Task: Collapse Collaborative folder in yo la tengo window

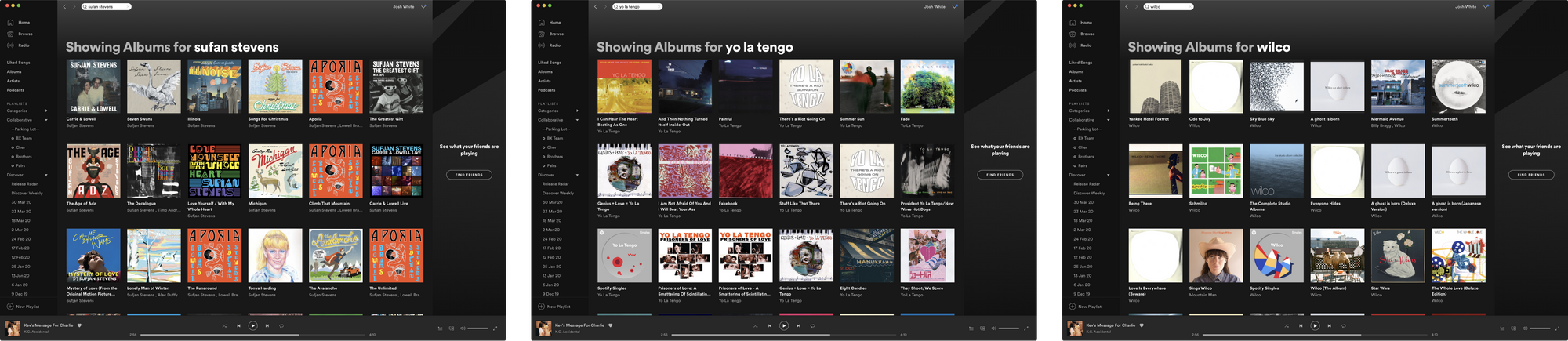Action: click(x=578, y=120)
